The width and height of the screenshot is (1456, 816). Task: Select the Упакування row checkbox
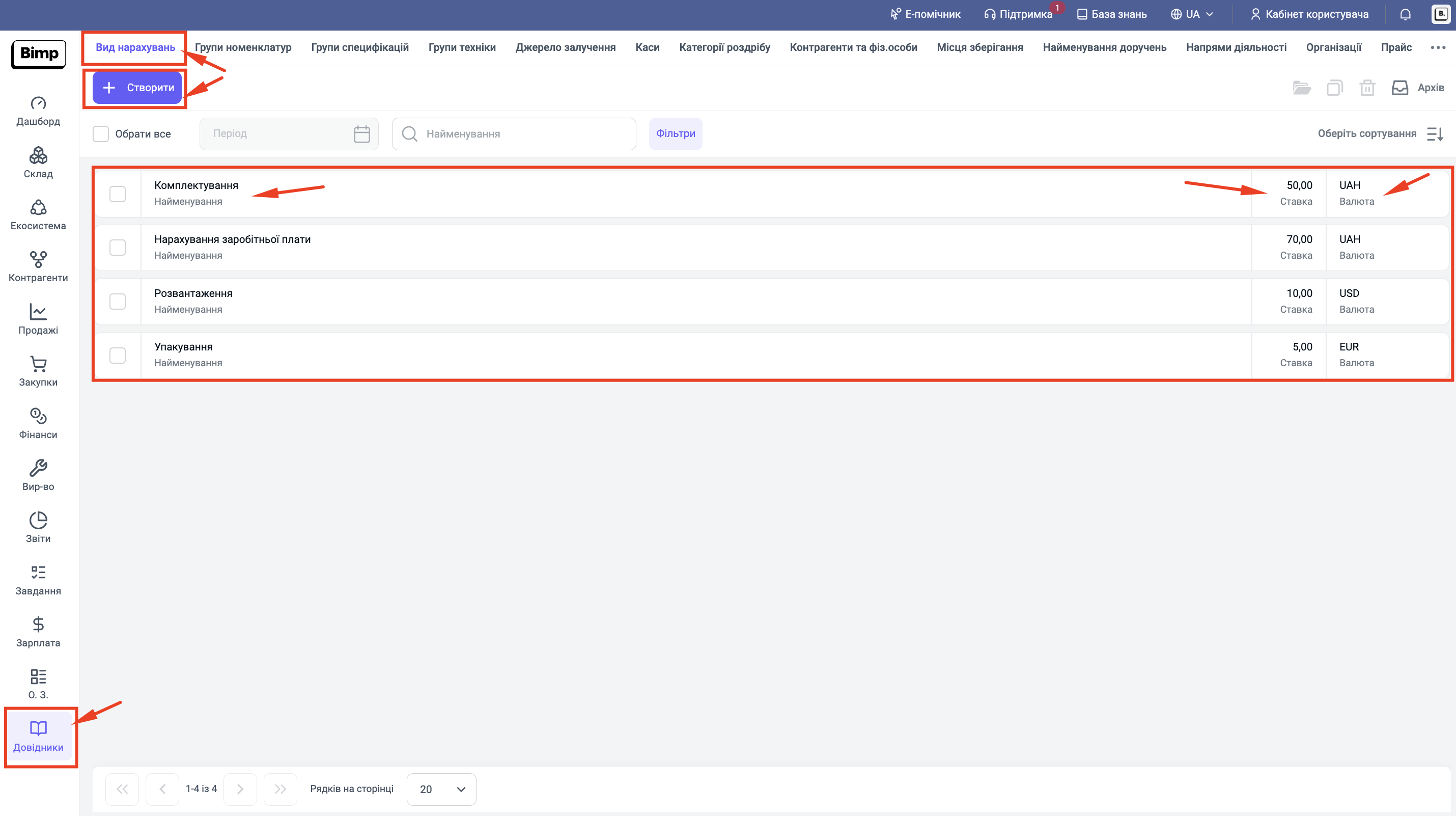(x=118, y=355)
